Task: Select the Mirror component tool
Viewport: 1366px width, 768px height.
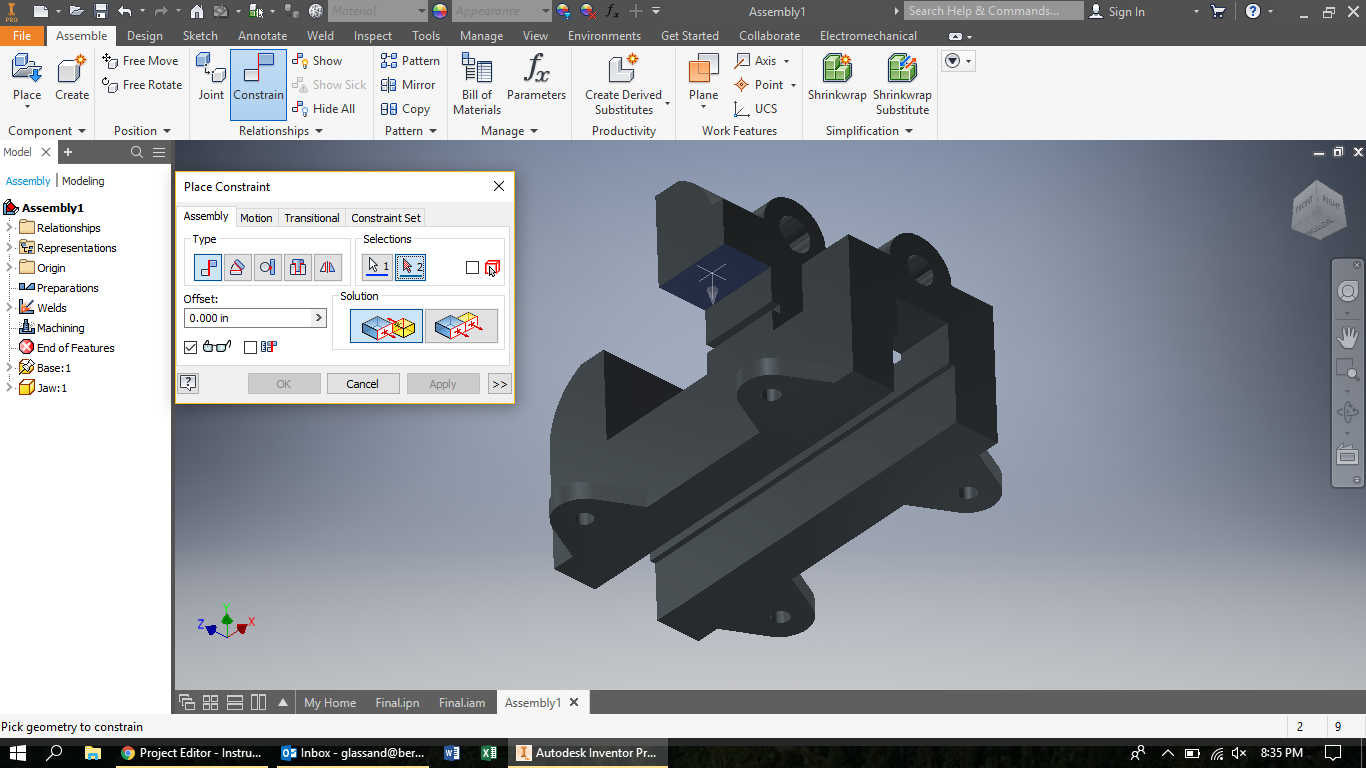Action: 409,85
